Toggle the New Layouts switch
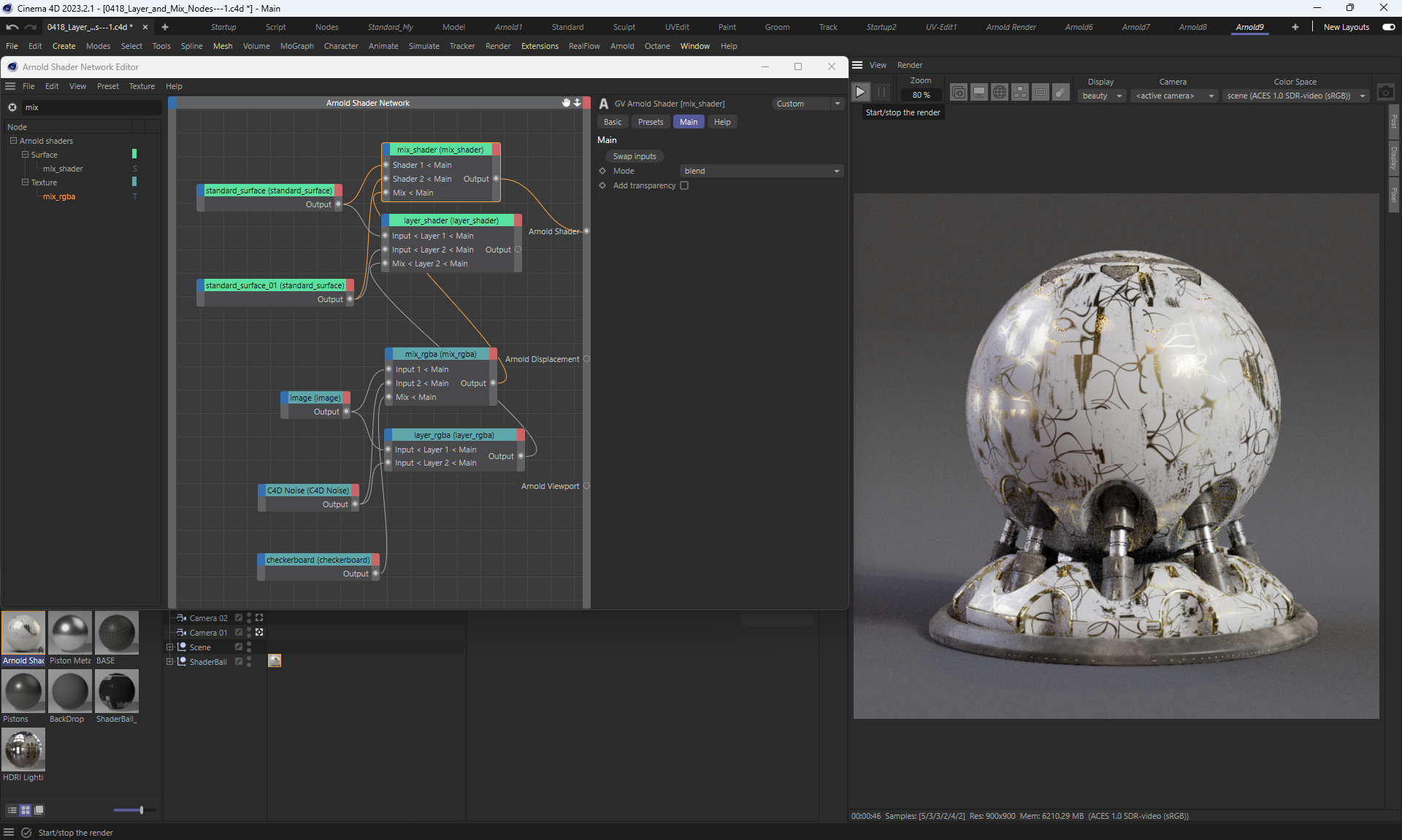Screen dimensions: 1402x840 [1388, 27]
